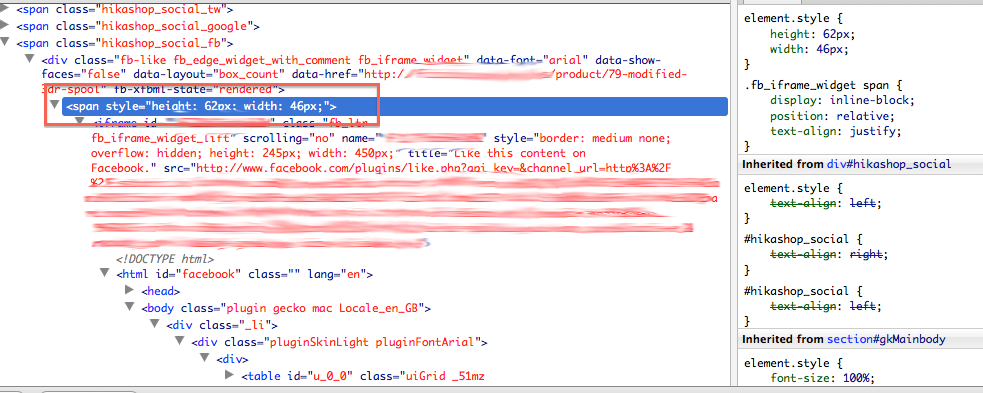Select the pluginSkinLight pluginFontArial div row
This screenshot has width=983, height=393.
click(340, 342)
